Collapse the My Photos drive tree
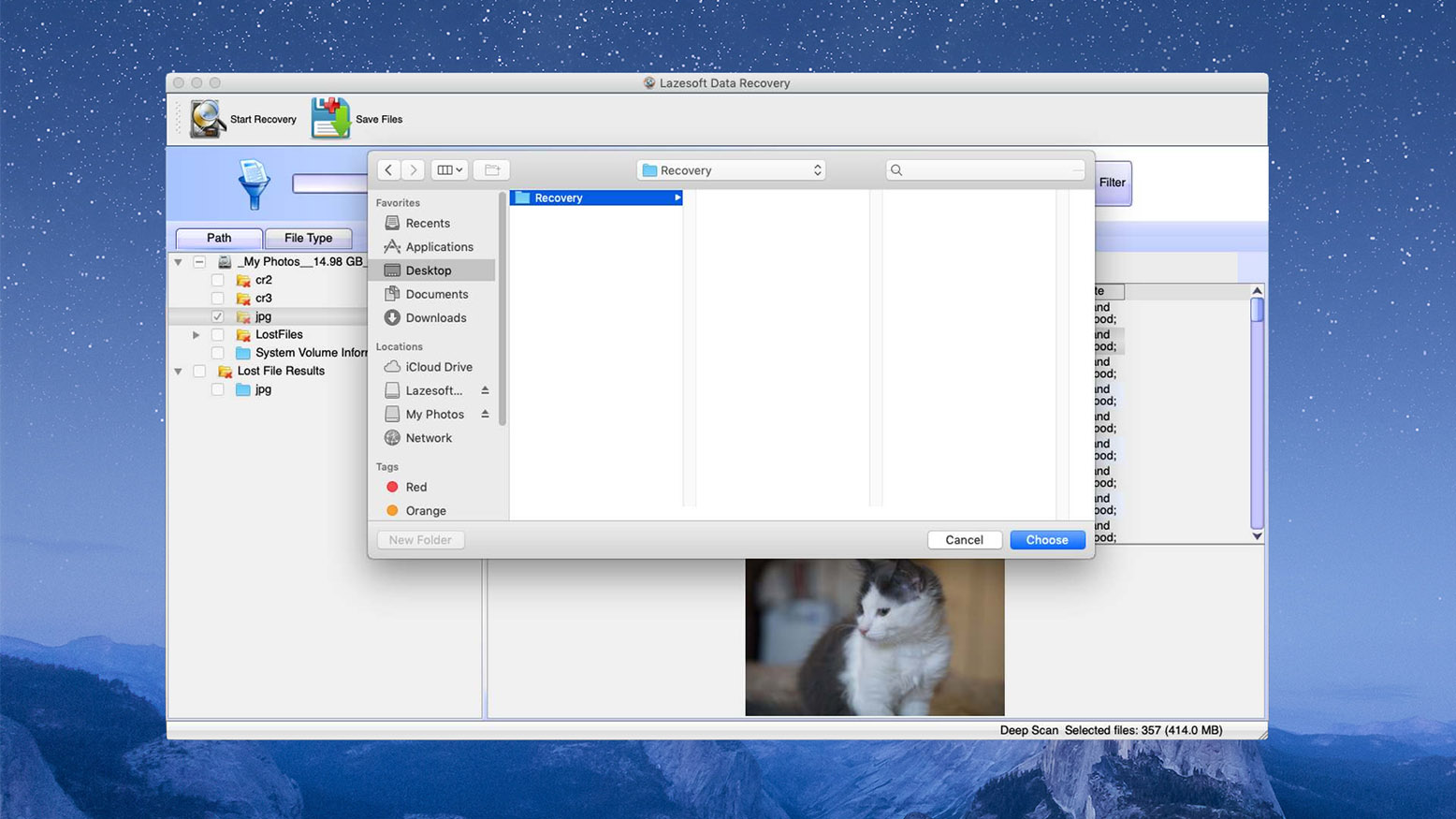 pos(178,262)
